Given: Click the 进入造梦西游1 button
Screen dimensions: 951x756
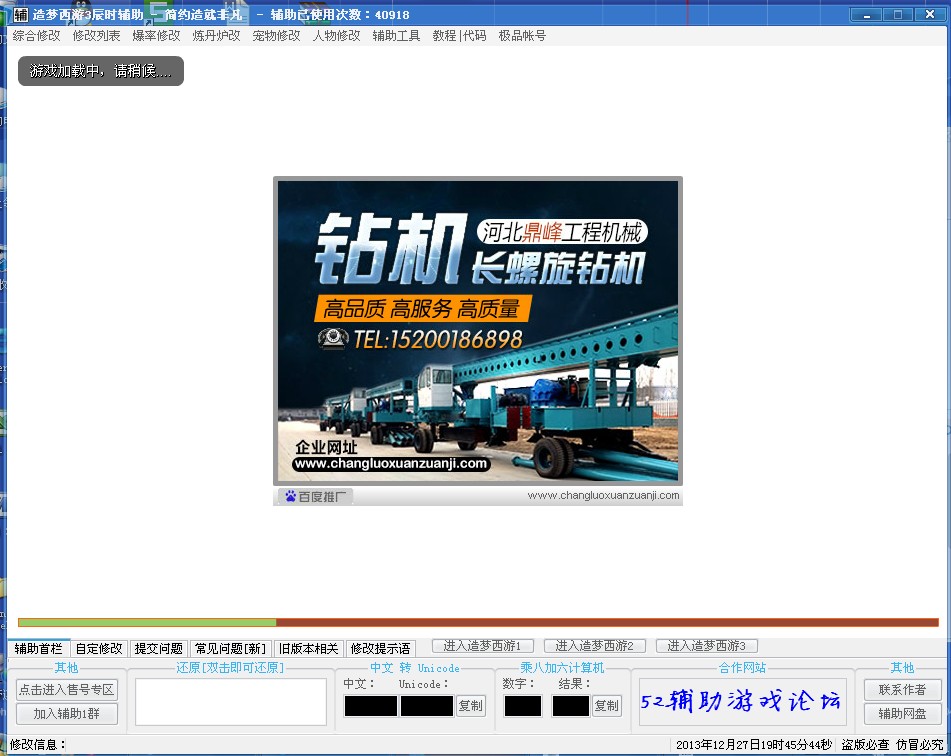Looking at the screenshot, I should [483, 646].
